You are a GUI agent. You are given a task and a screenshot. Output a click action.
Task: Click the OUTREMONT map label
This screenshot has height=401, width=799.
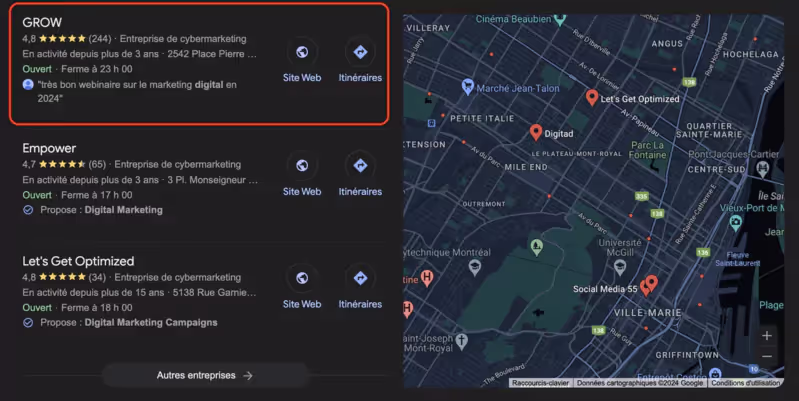point(484,204)
